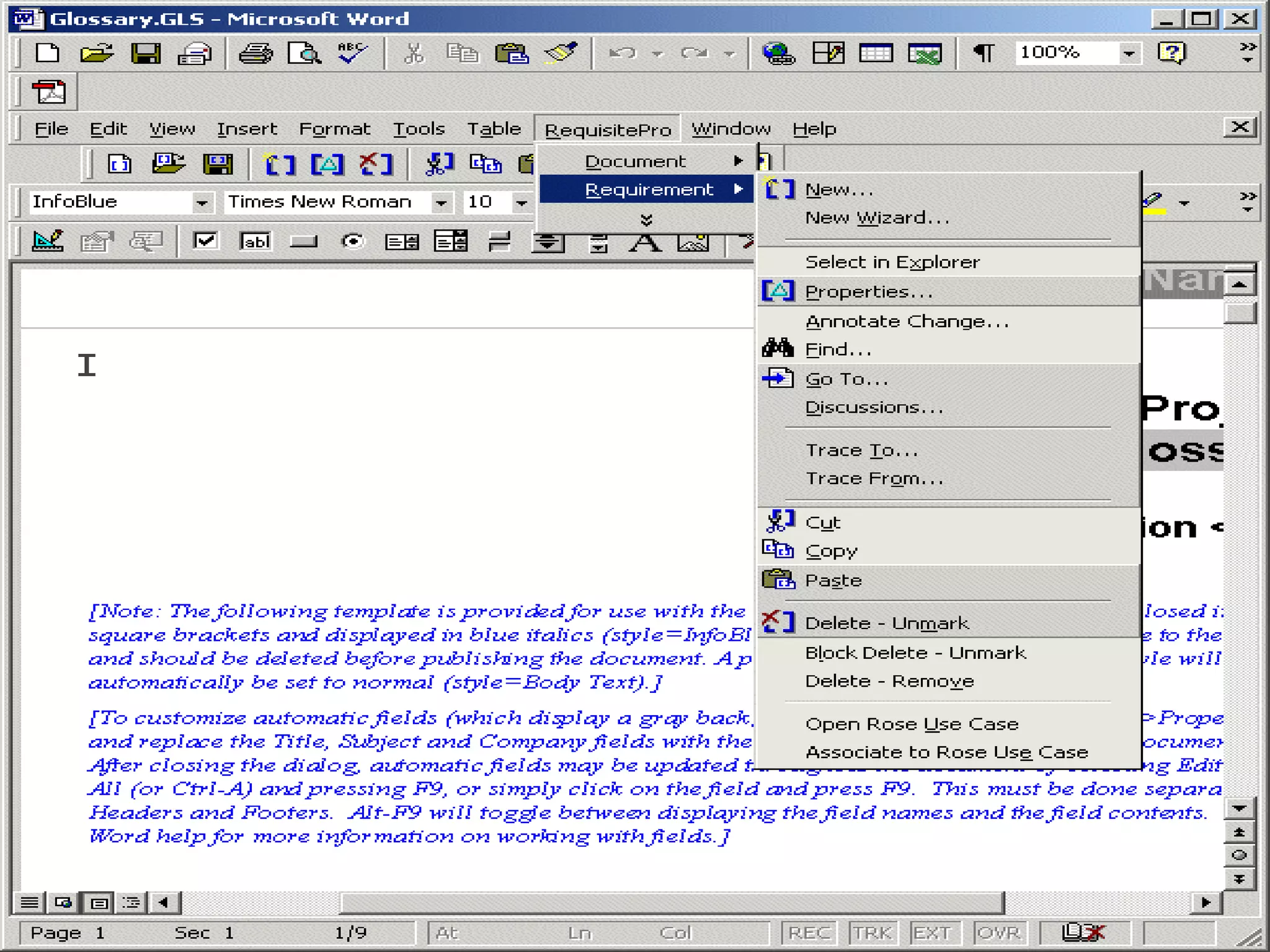This screenshot has width=1270, height=952.
Task: Click the Format Painter brush icon
Action: [x=561, y=53]
